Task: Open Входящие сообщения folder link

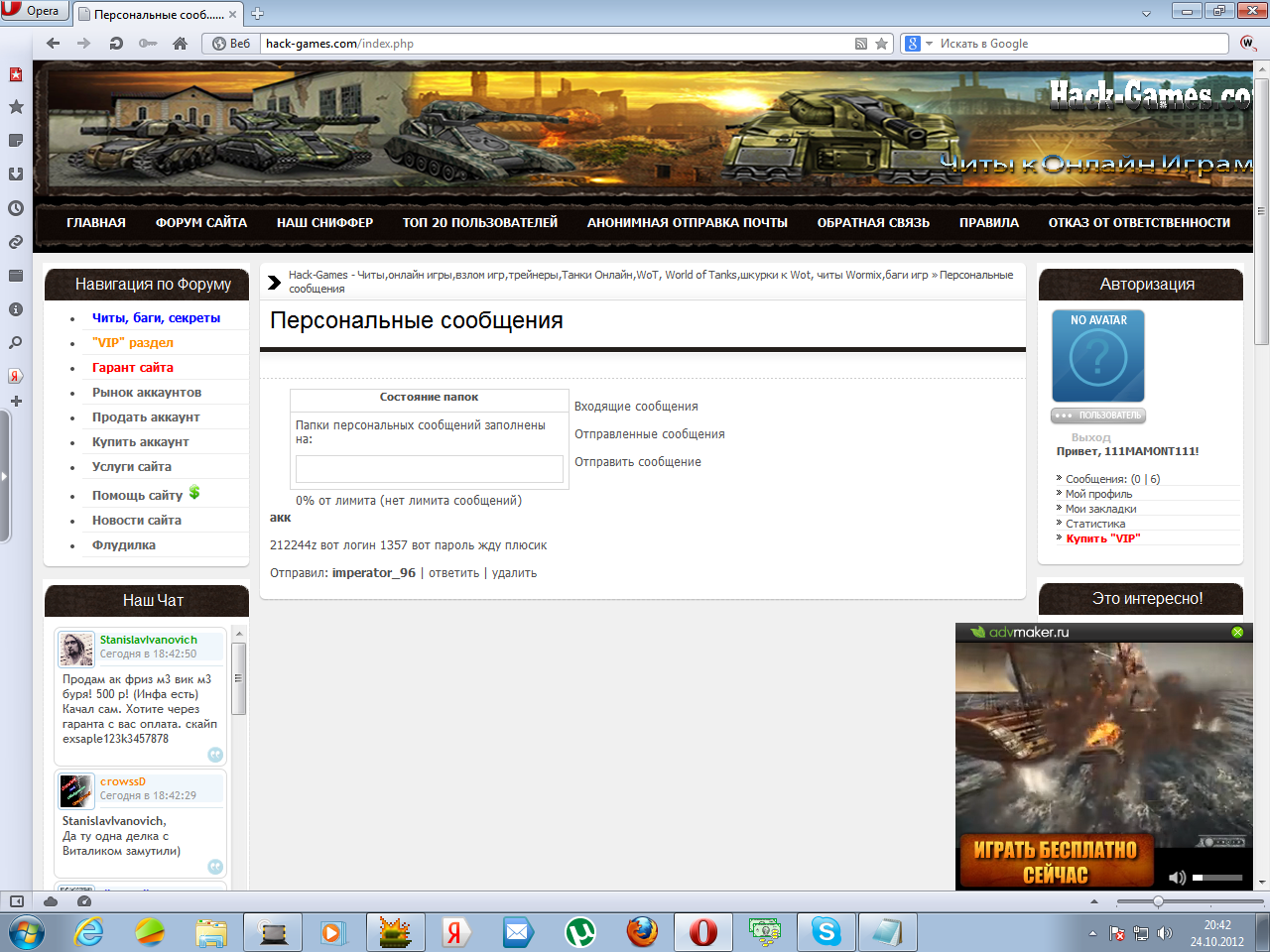Action: click(x=636, y=407)
